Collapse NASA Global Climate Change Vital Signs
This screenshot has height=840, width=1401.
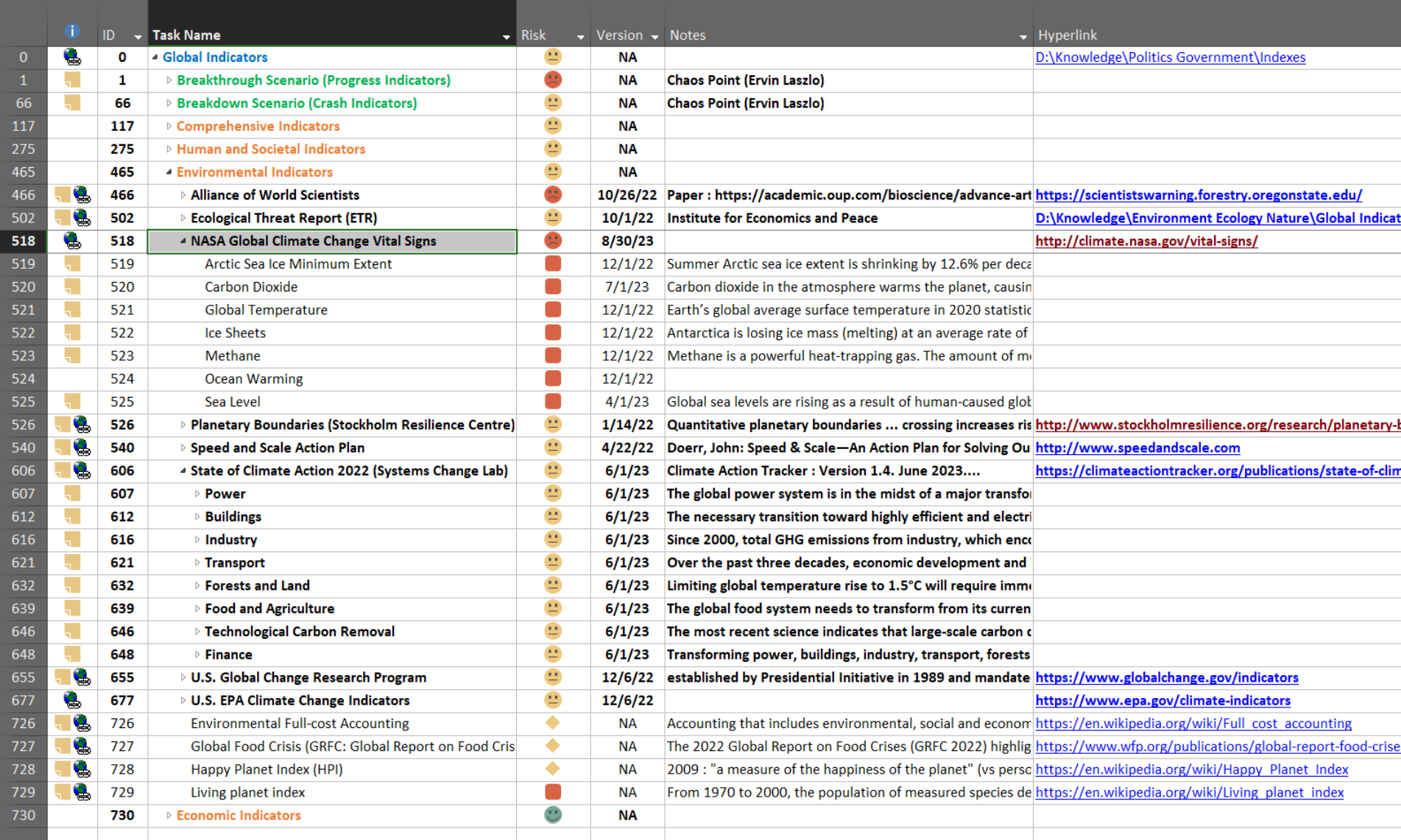point(183,241)
